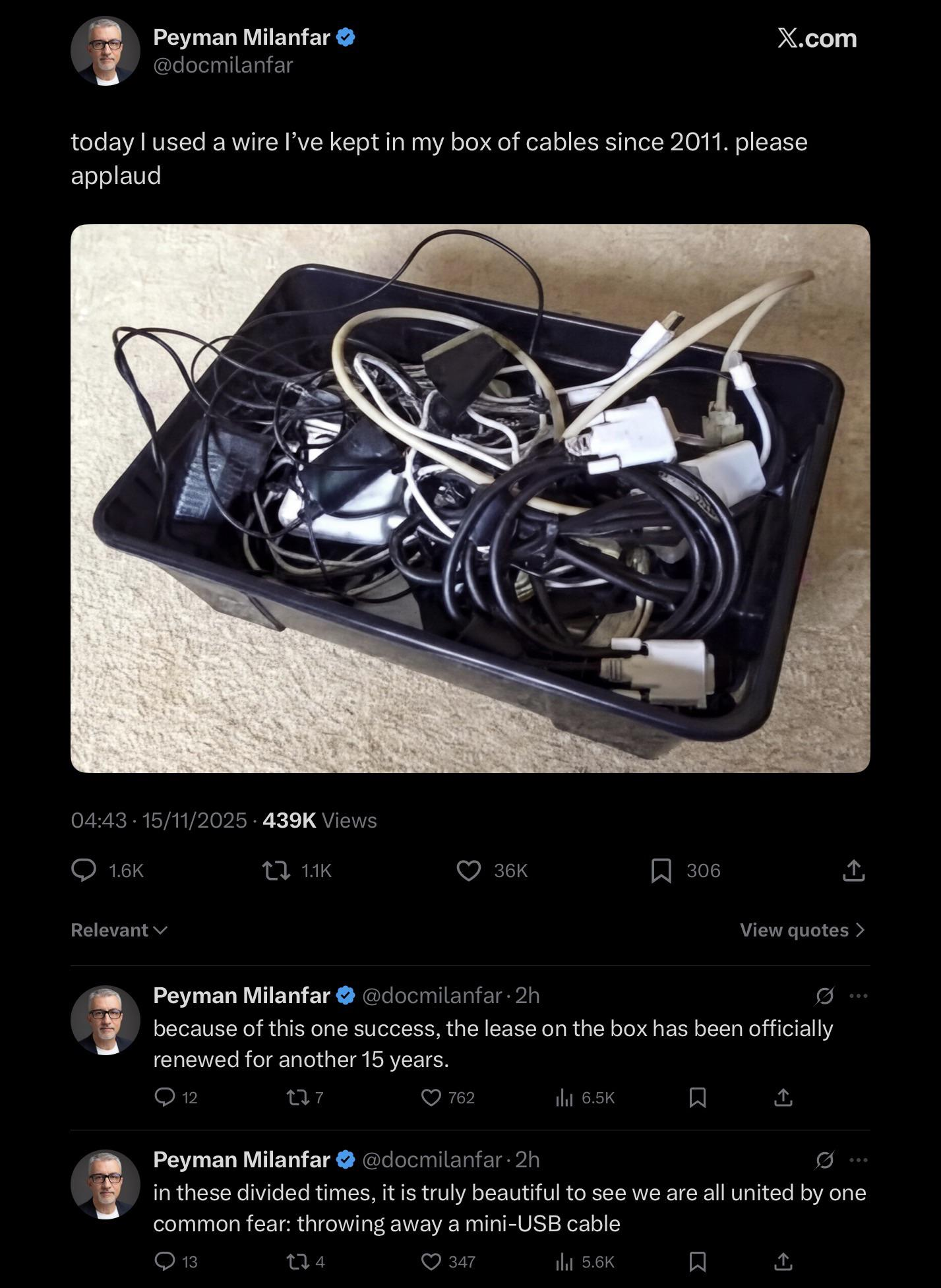View analytics of reply with 6.5K views
The image size is (941, 1288).
(x=564, y=1097)
